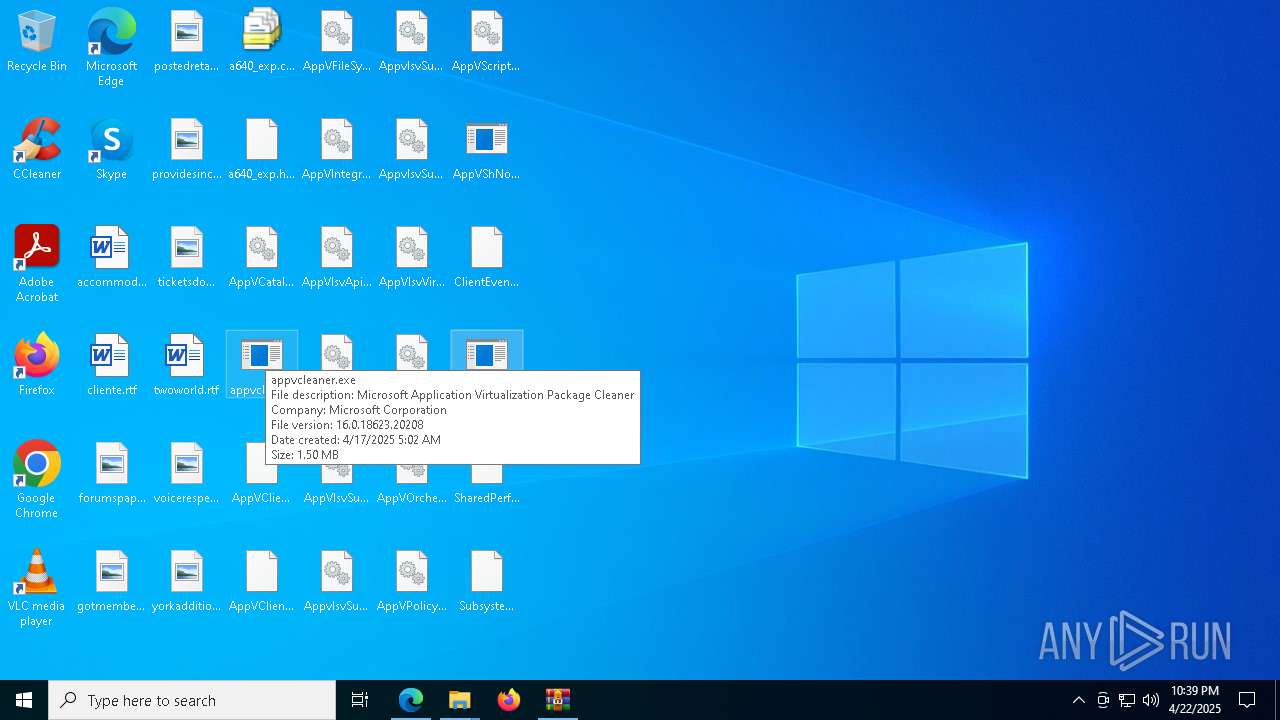Open the Action Center notifications
1280x720 pixels.
coord(1247,700)
